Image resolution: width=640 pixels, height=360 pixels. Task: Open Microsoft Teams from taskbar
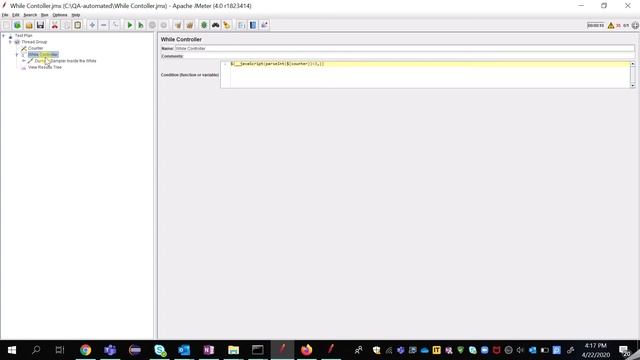pyautogui.click(x=110, y=350)
